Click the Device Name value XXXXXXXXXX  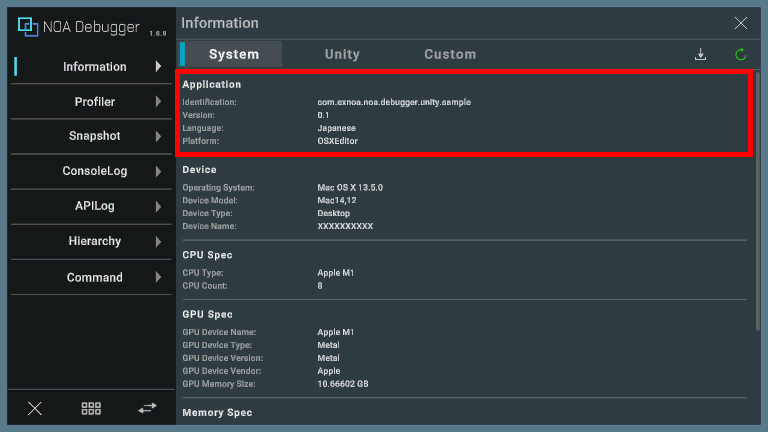click(345, 226)
